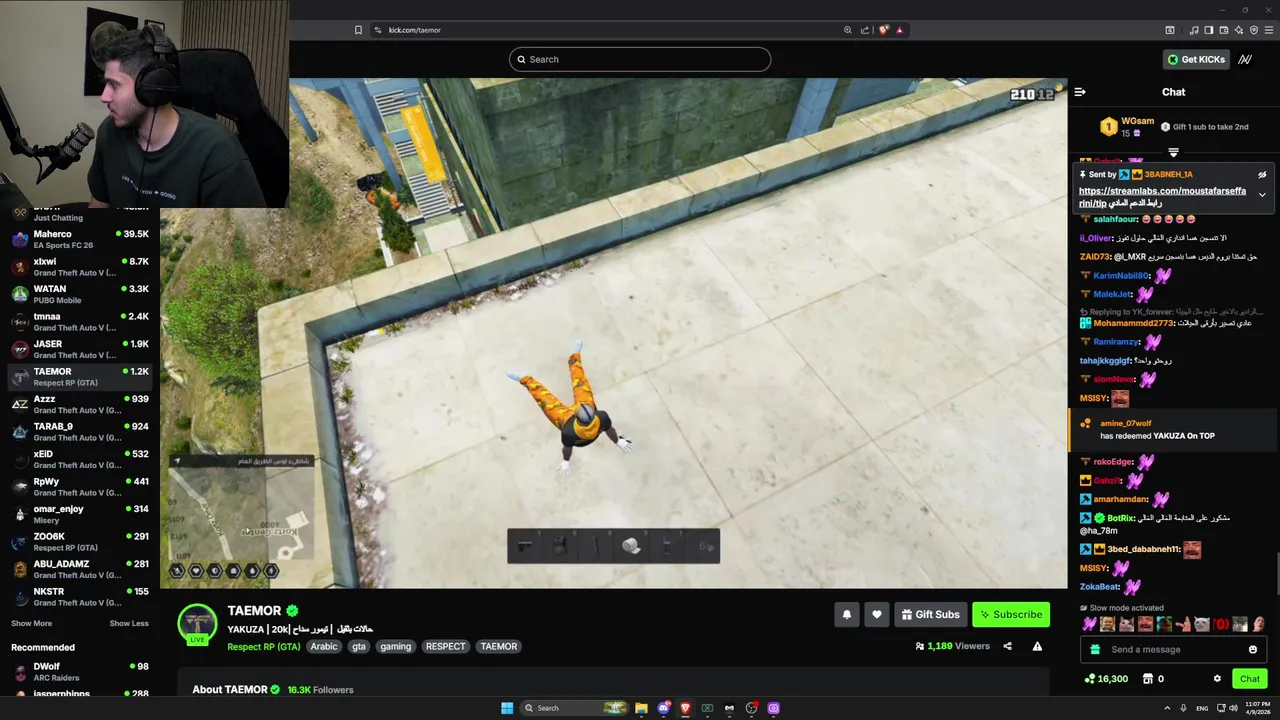
Task: Report stream with warning triangle icon
Action: coord(1037,646)
